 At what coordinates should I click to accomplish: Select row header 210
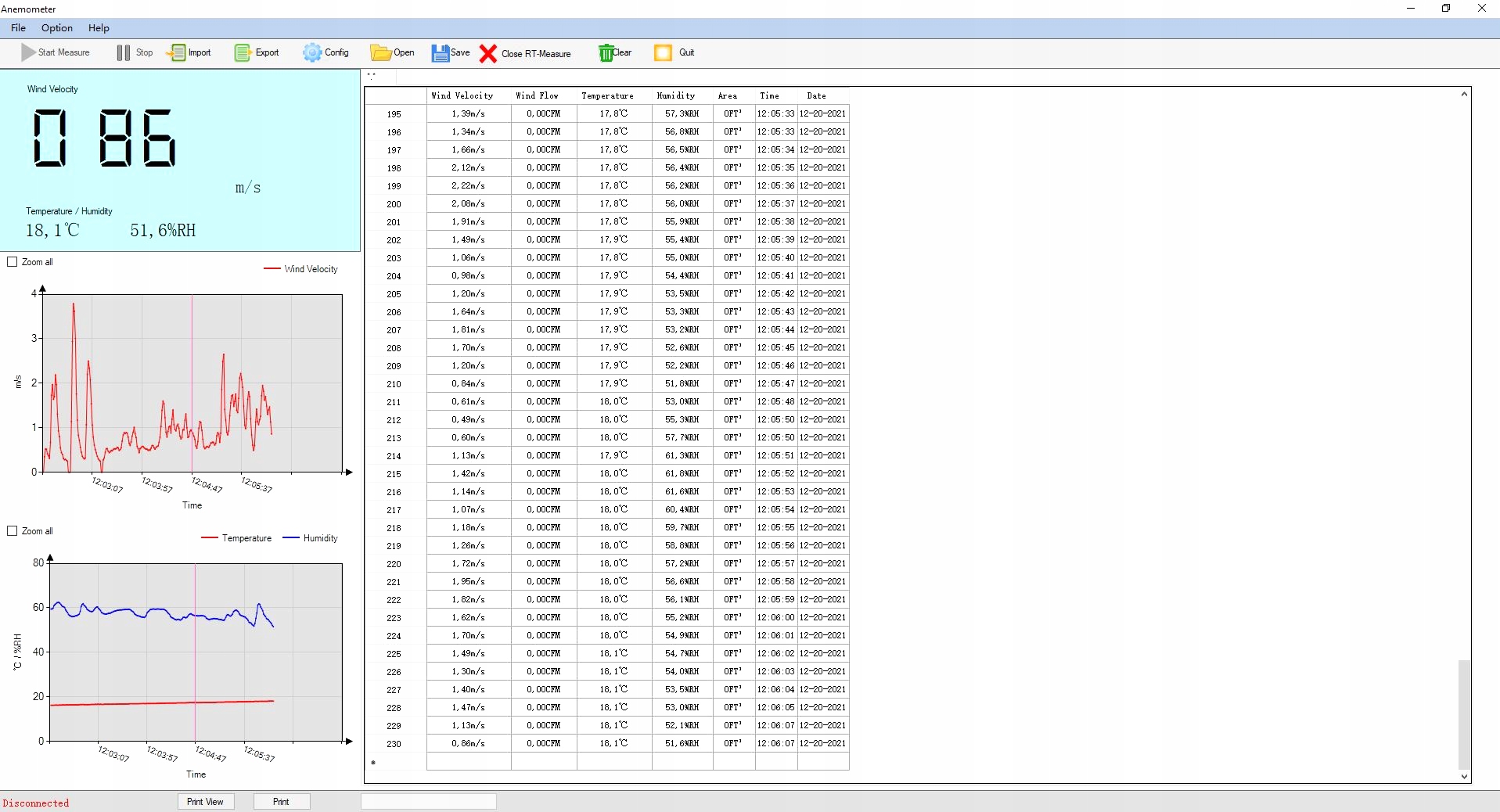pos(396,384)
